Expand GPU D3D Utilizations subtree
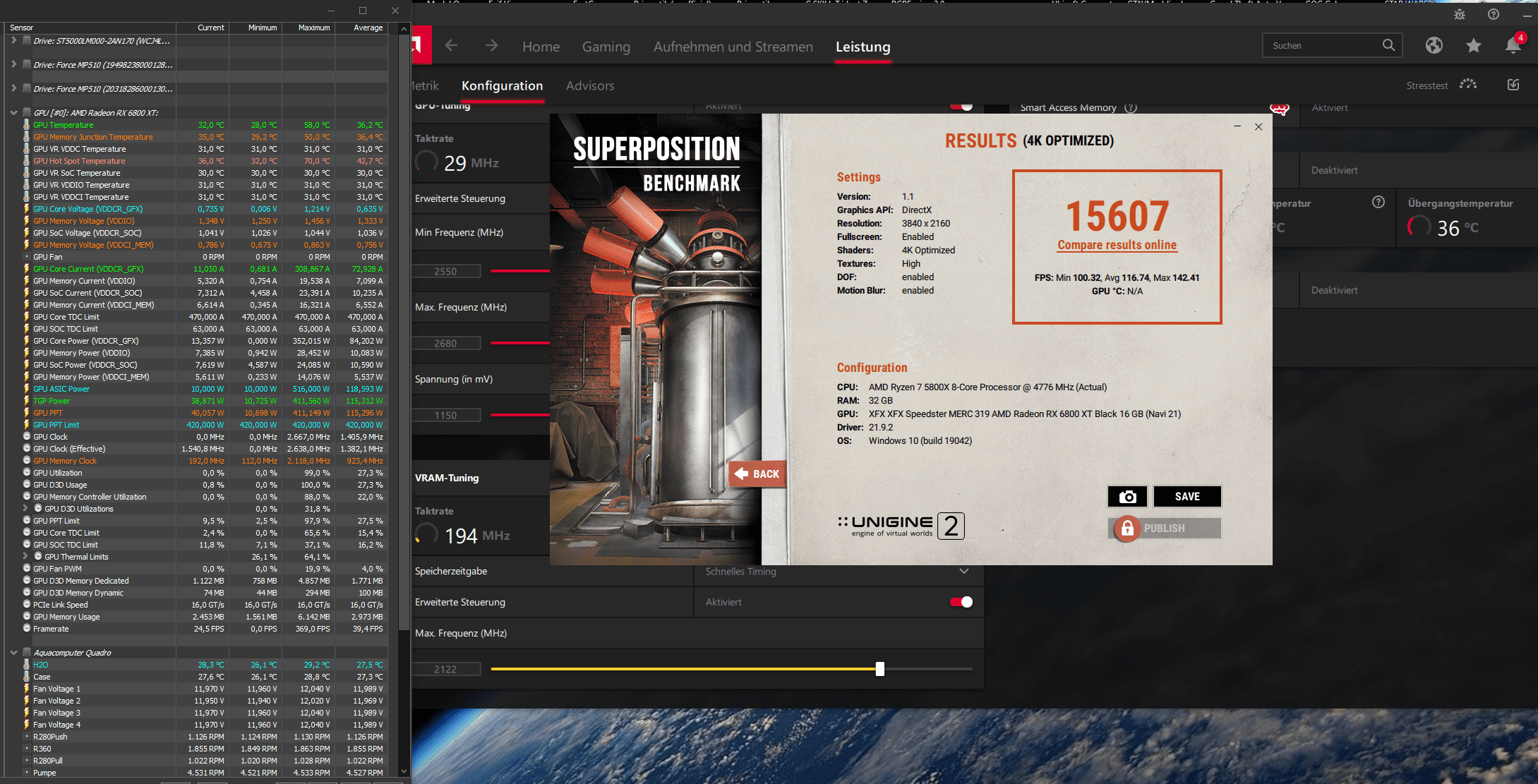 point(25,509)
